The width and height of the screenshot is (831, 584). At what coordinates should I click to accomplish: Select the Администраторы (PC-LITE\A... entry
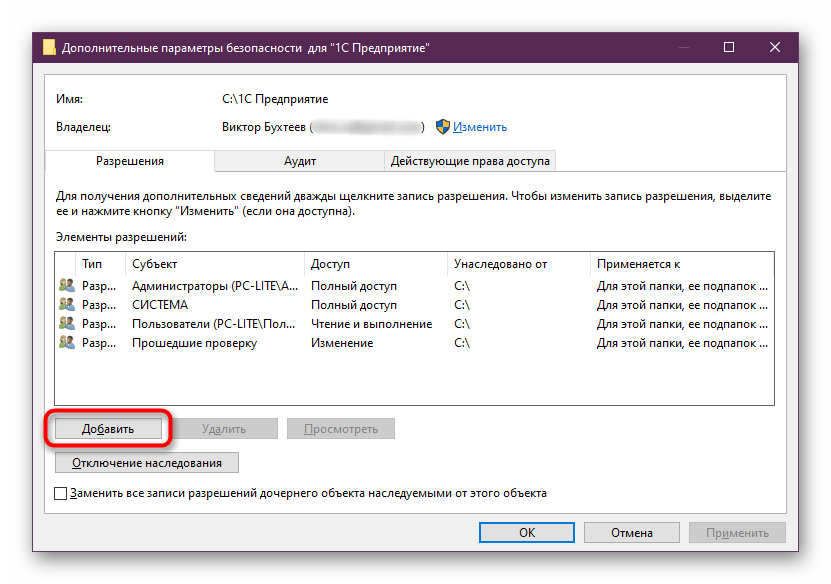coord(215,286)
